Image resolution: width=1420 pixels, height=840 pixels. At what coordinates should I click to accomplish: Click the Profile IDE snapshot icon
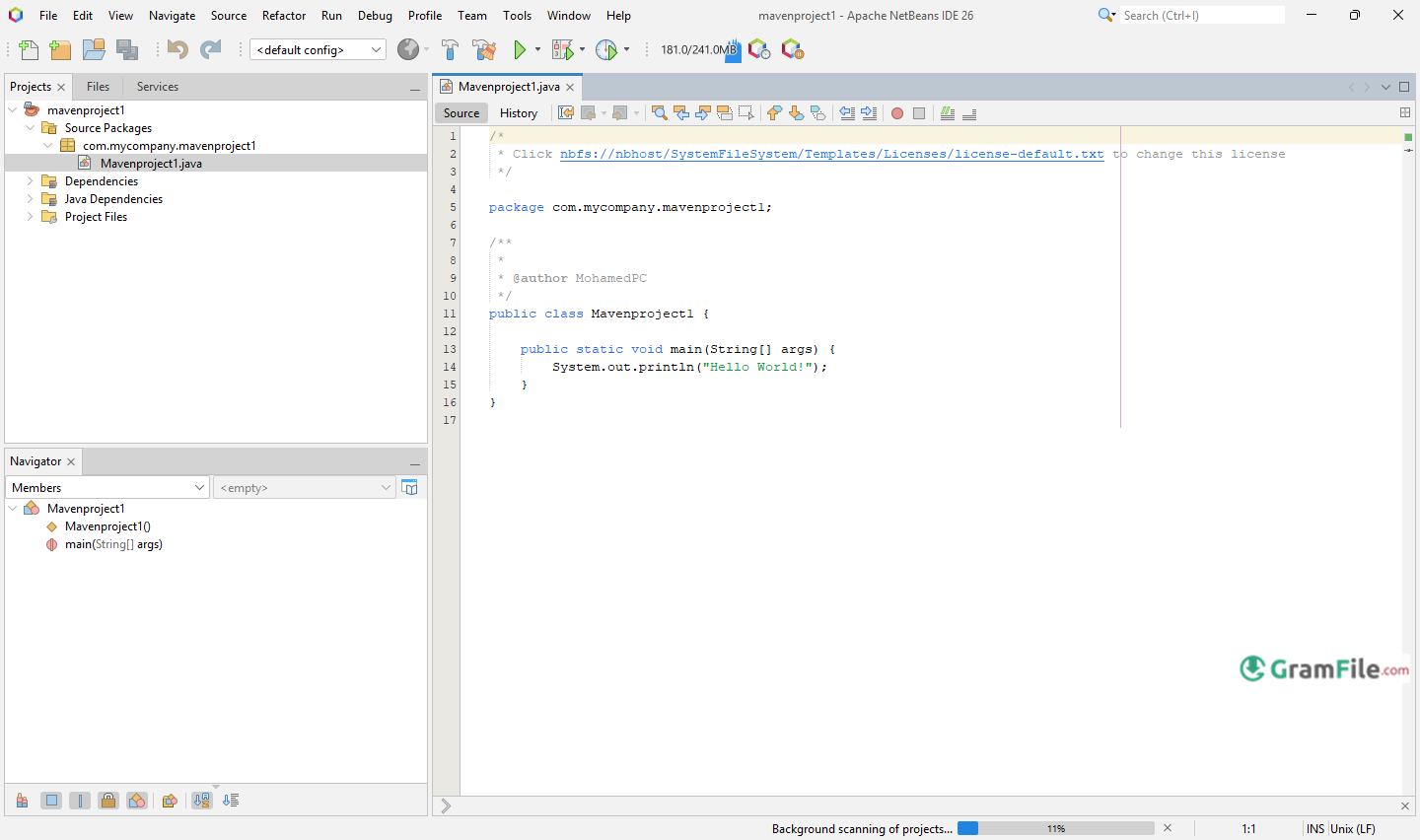pos(758,49)
